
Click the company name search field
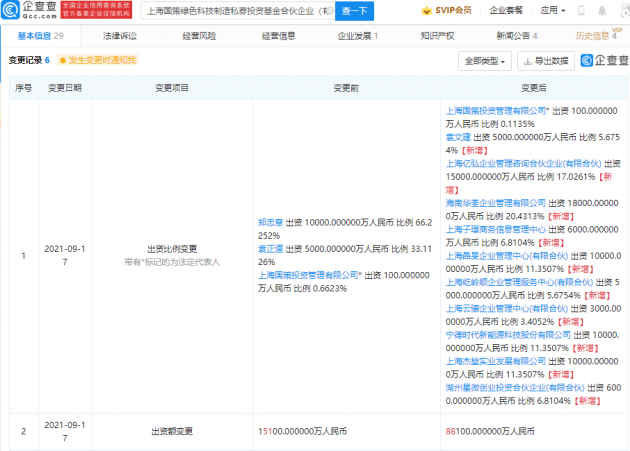(237, 11)
